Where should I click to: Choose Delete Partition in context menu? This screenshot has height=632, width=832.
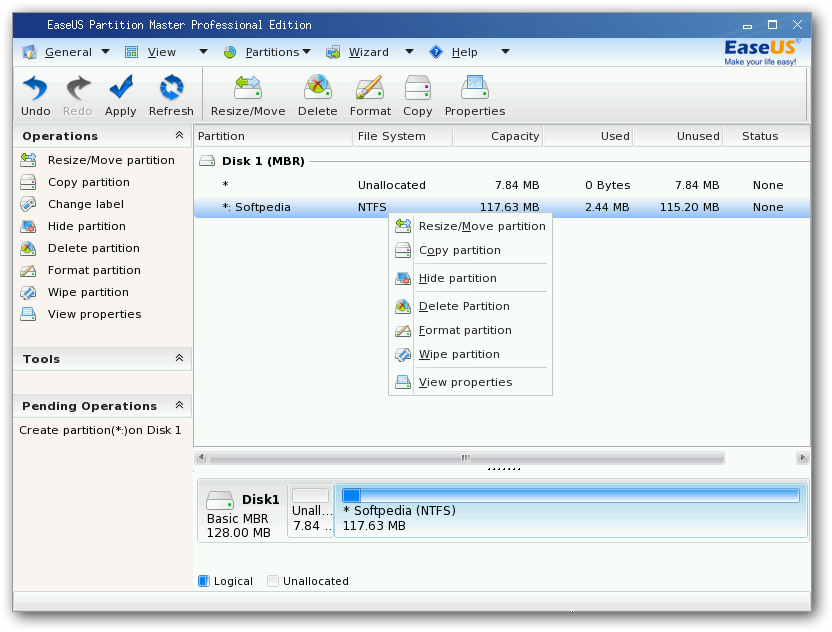(471, 306)
